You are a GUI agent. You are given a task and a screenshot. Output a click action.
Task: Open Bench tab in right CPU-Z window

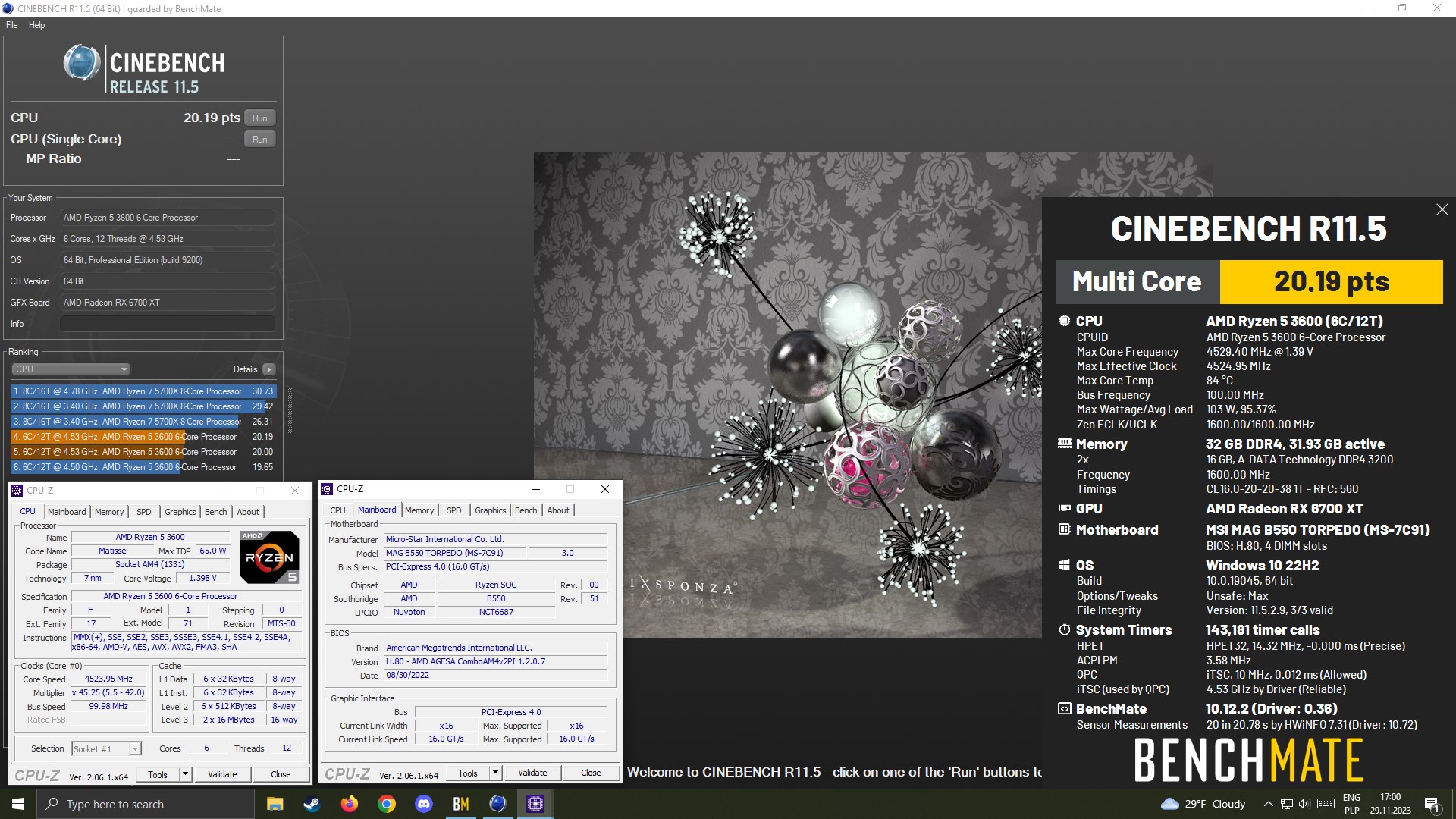(526, 510)
